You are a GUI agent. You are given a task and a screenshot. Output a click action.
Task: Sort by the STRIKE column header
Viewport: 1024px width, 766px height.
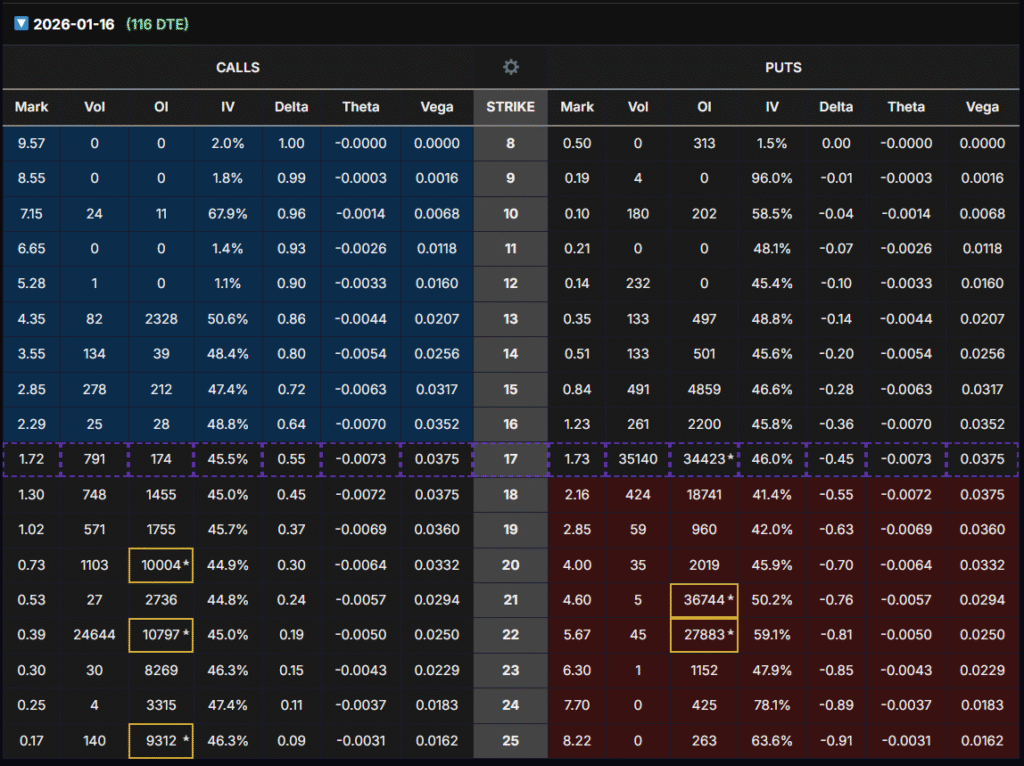coord(510,107)
